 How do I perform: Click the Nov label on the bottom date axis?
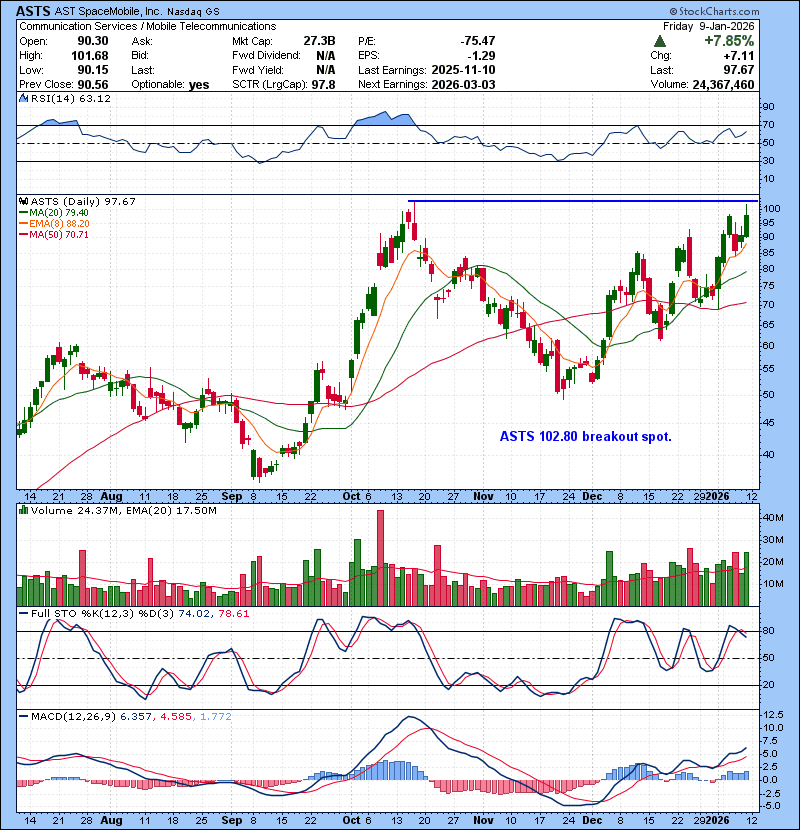click(483, 820)
